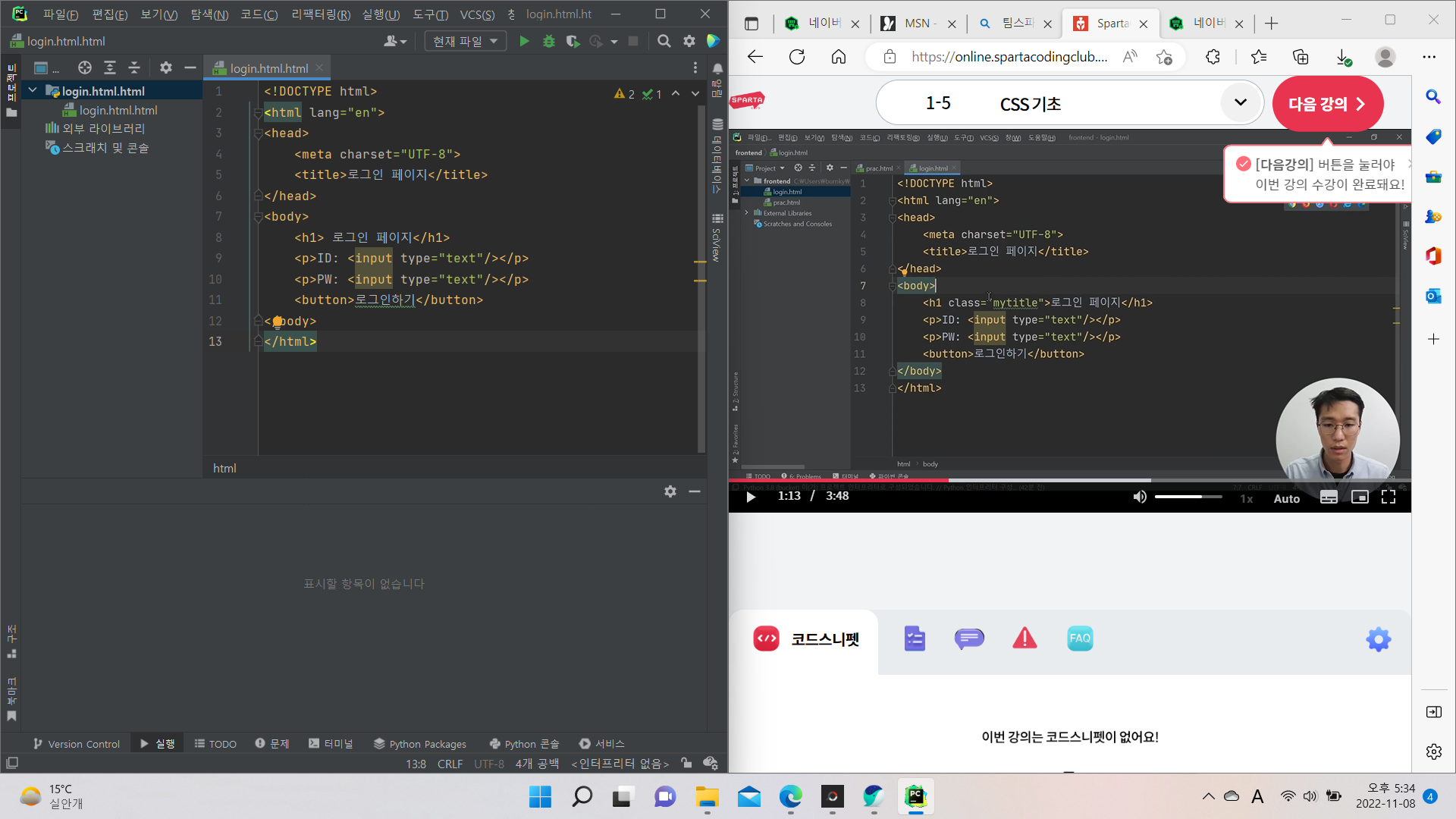The width and height of the screenshot is (1456, 819).
Task: Open 문제 problems tool window
Action: pos(272,744)
